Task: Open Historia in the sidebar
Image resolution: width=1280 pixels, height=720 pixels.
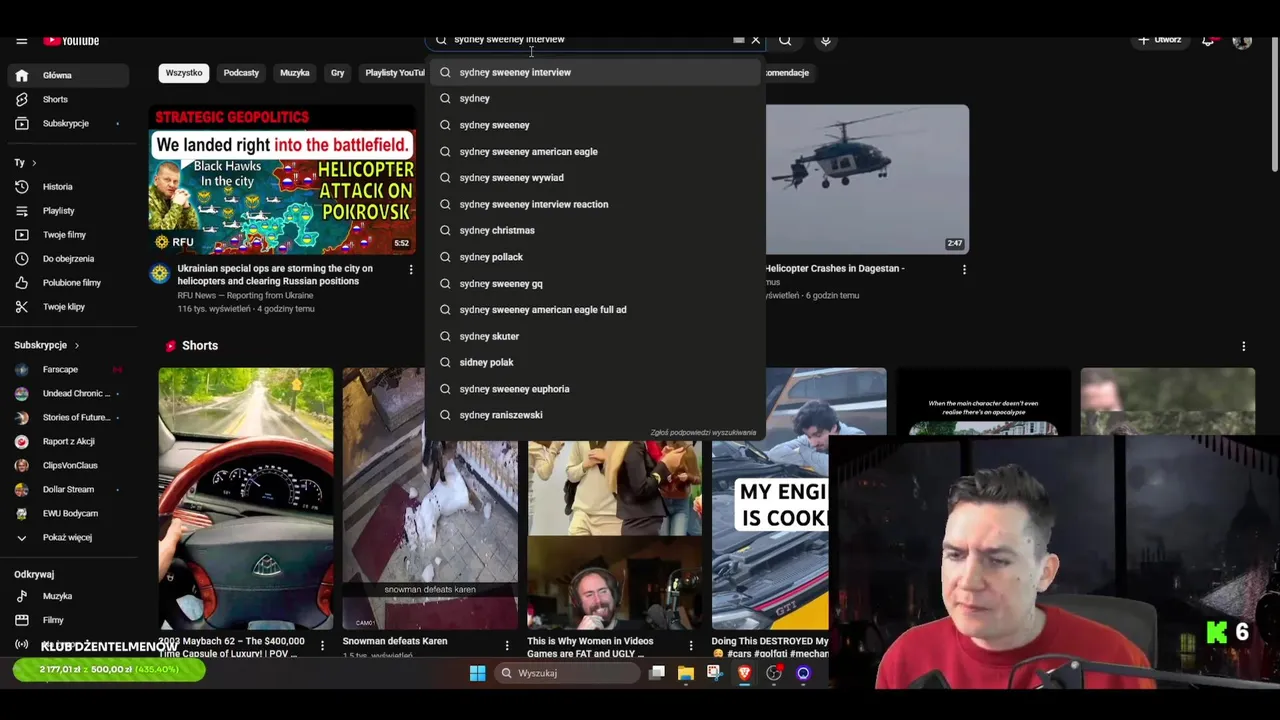Action: coord(68,186)
